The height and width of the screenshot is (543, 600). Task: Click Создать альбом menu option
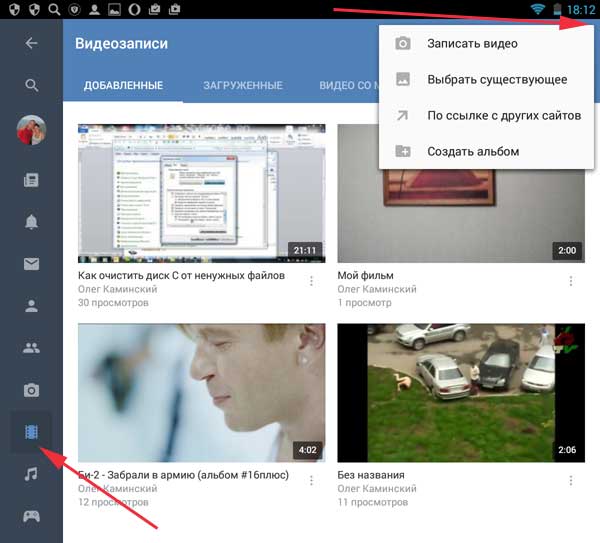click(x=472, y=152)
